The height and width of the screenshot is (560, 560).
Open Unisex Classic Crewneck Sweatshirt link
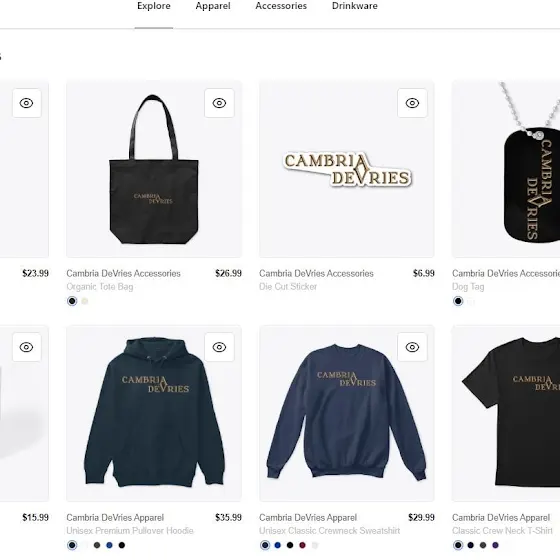click(330, 531)
